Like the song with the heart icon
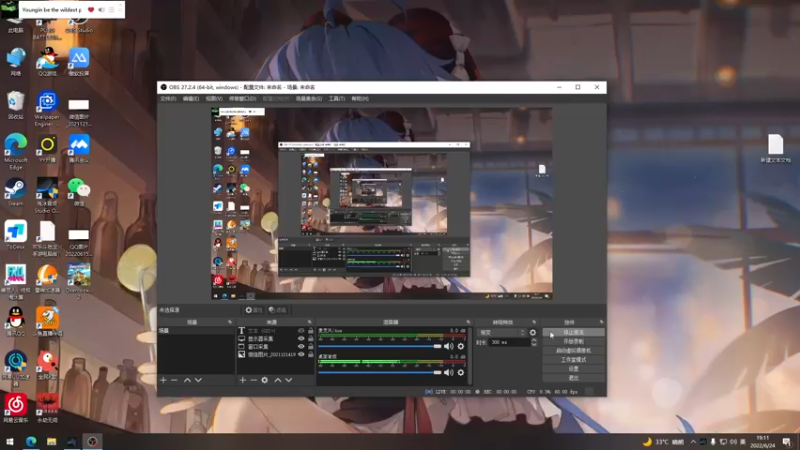This screenshot has height=450, width=800. point(91,10)
